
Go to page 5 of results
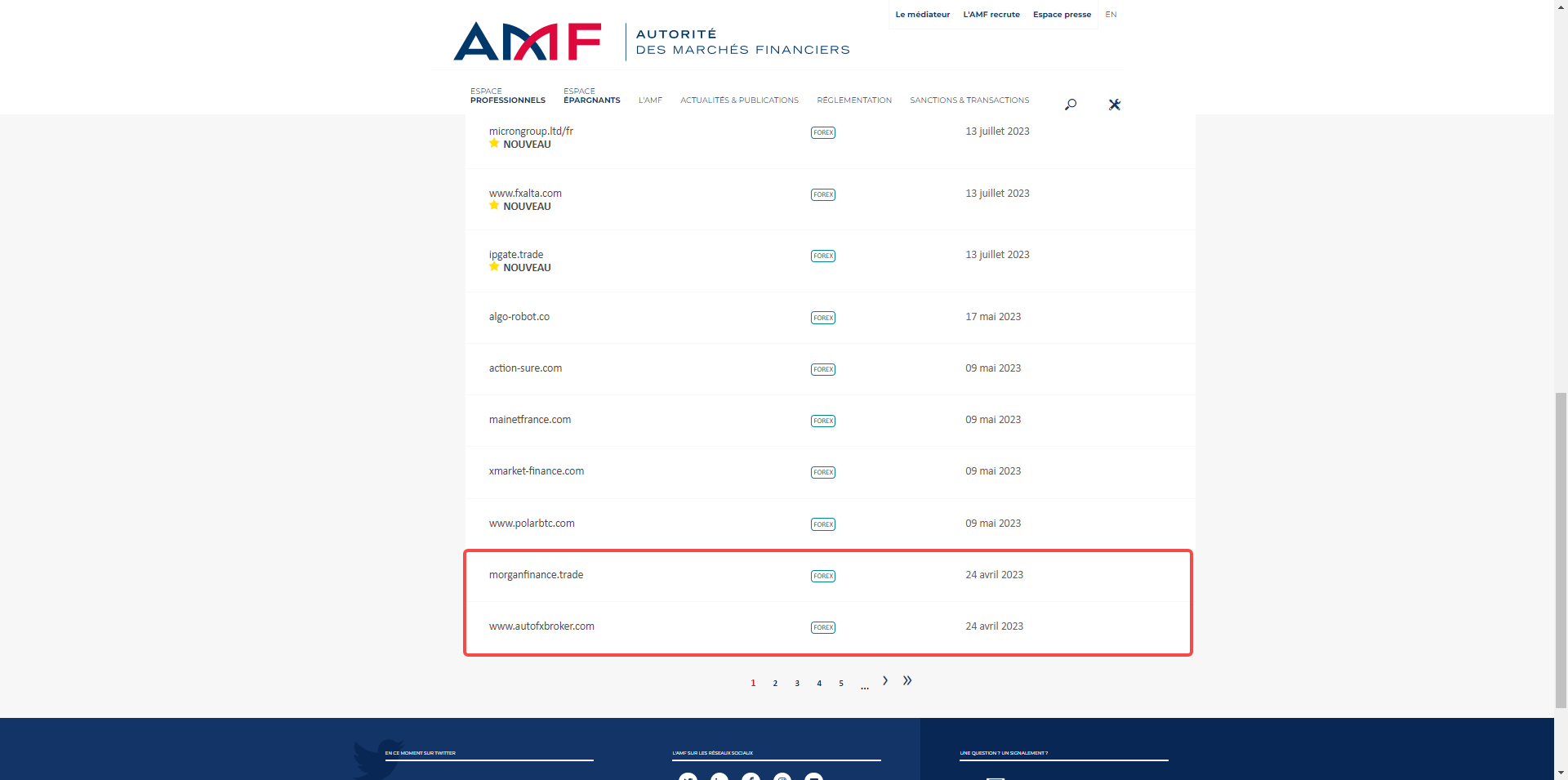click(841, 684)
